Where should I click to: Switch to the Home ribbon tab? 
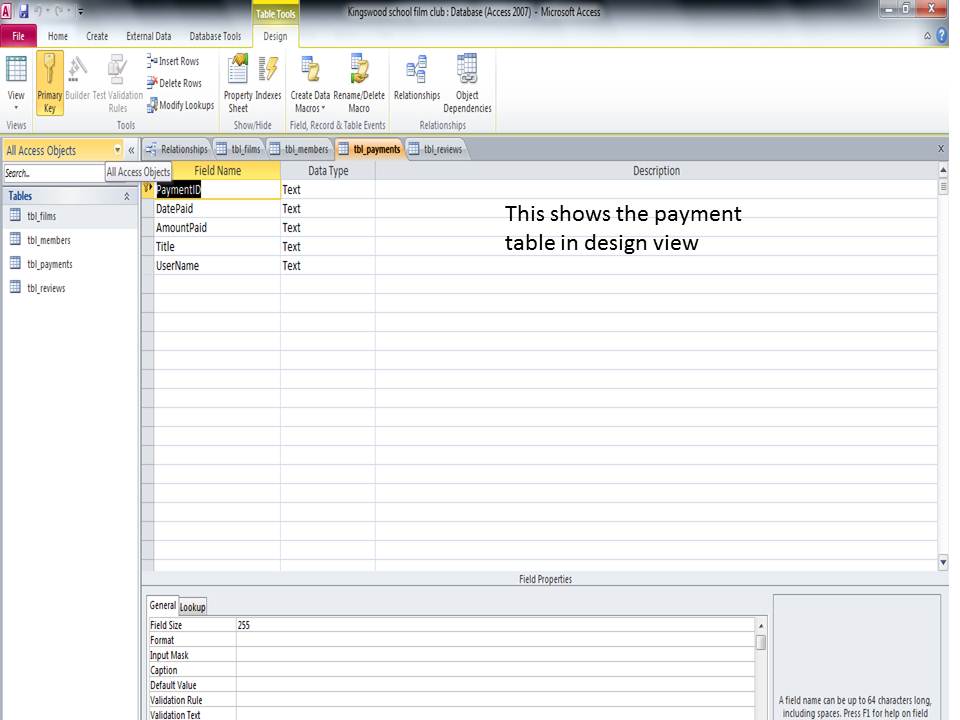58,36
